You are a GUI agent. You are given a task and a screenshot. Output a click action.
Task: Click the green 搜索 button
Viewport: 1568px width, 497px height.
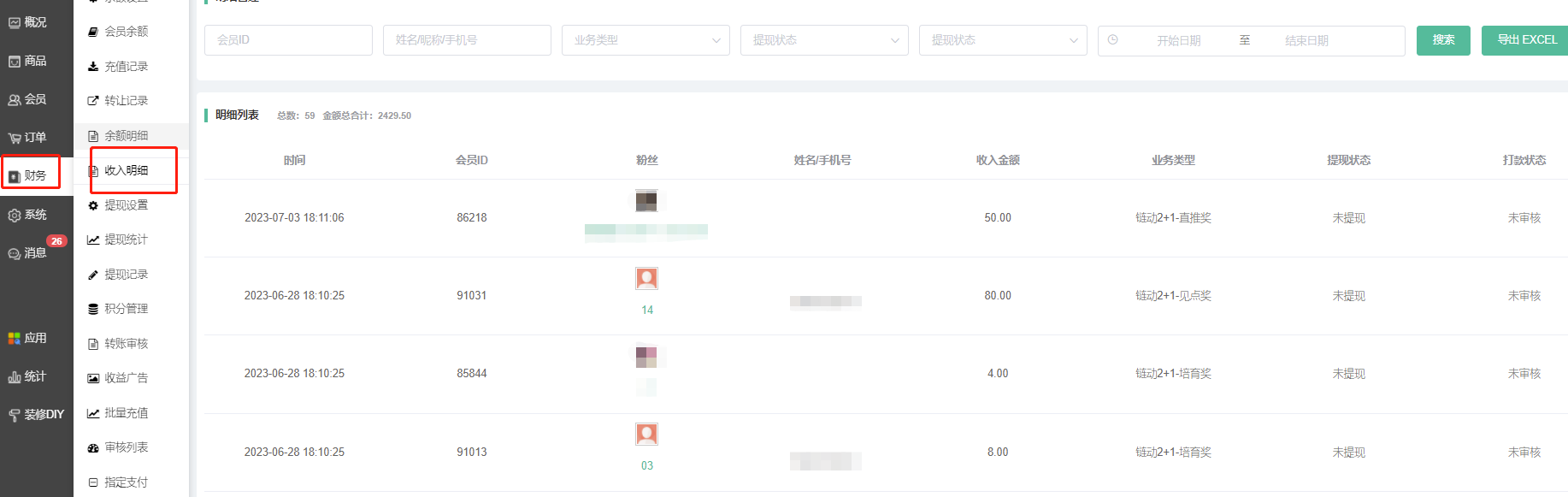tap(1443, 40)
